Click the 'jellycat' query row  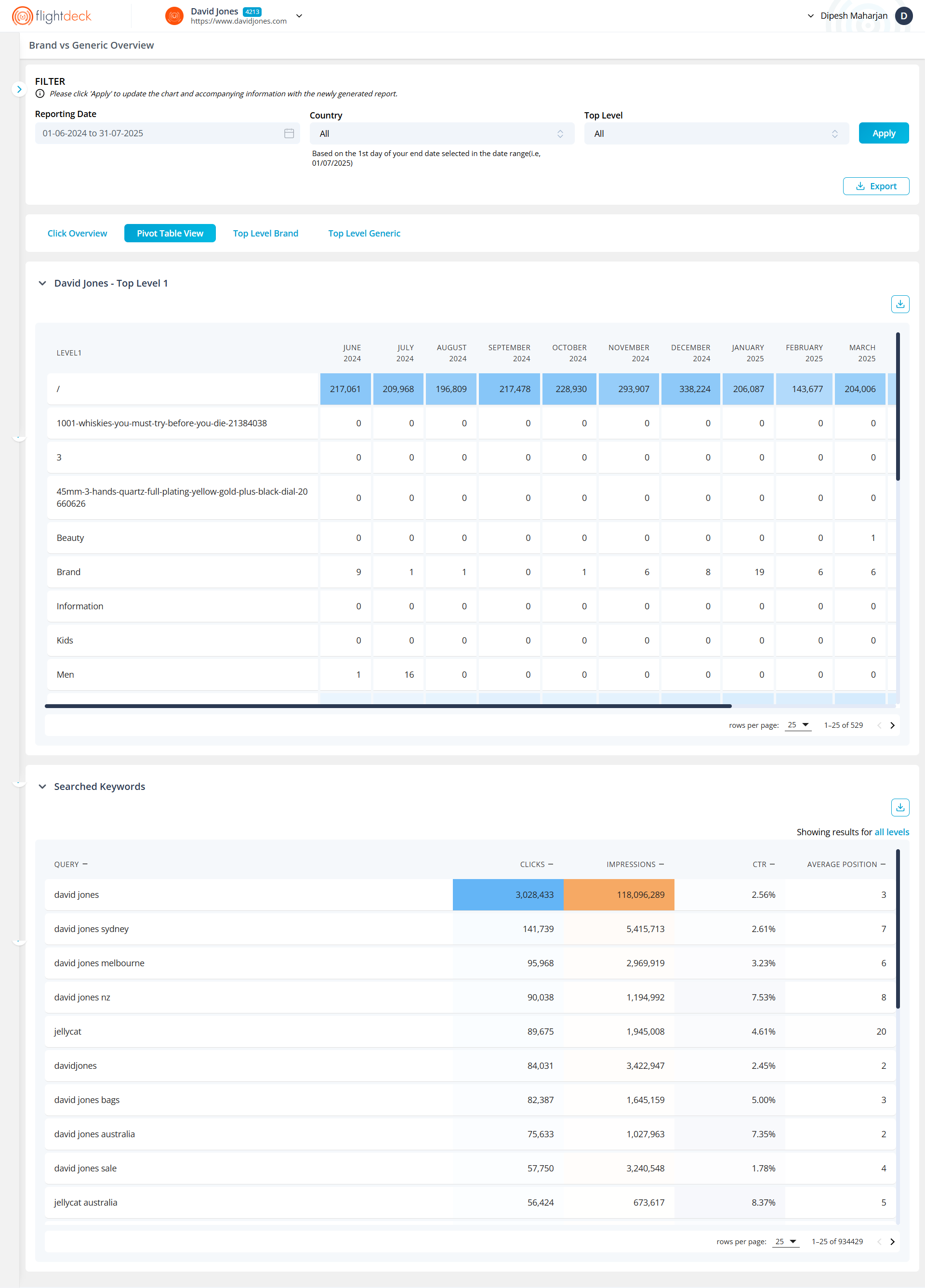pos(470,1031)
